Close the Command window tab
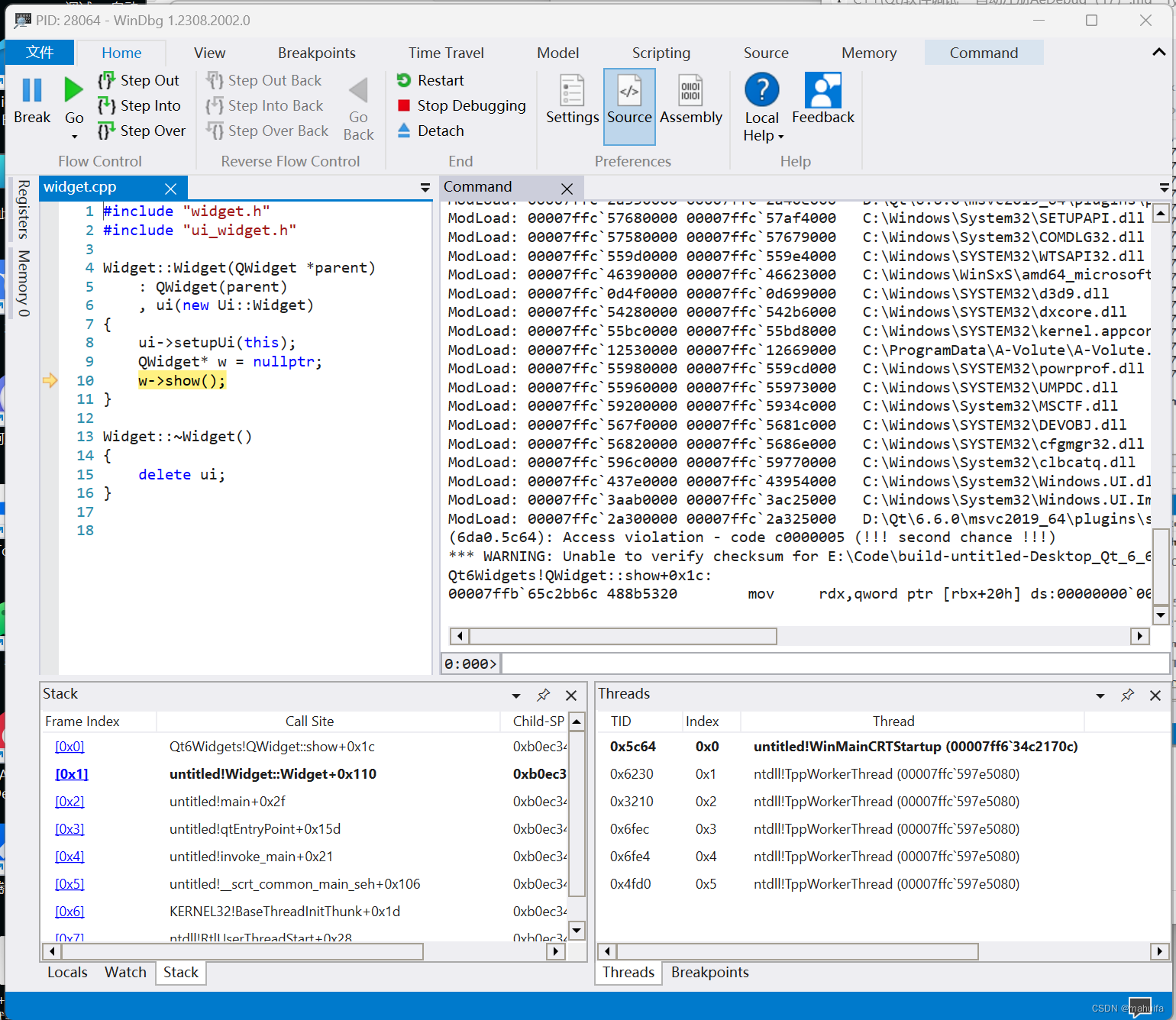1176x1020 pixels. tap(567, 189)
